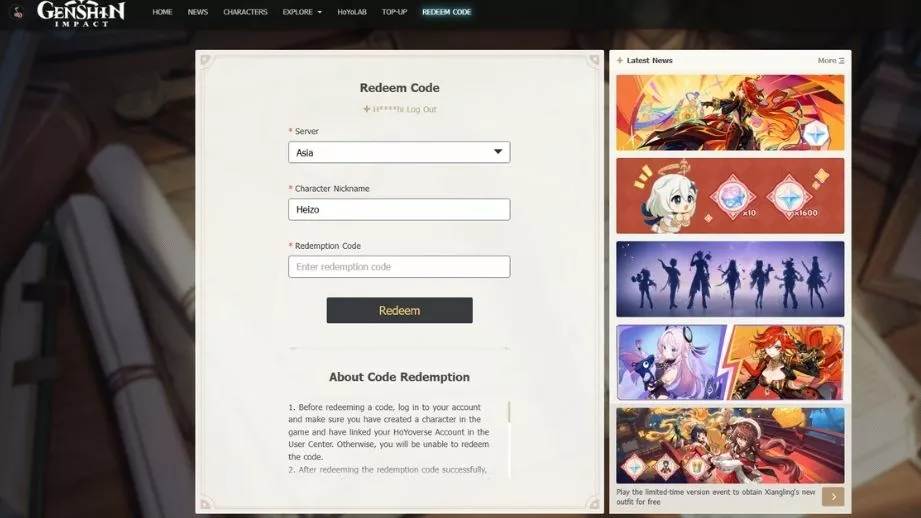Go to the NEWS page
The height and width of the screenshot is (518, 921).
(198, 12)
